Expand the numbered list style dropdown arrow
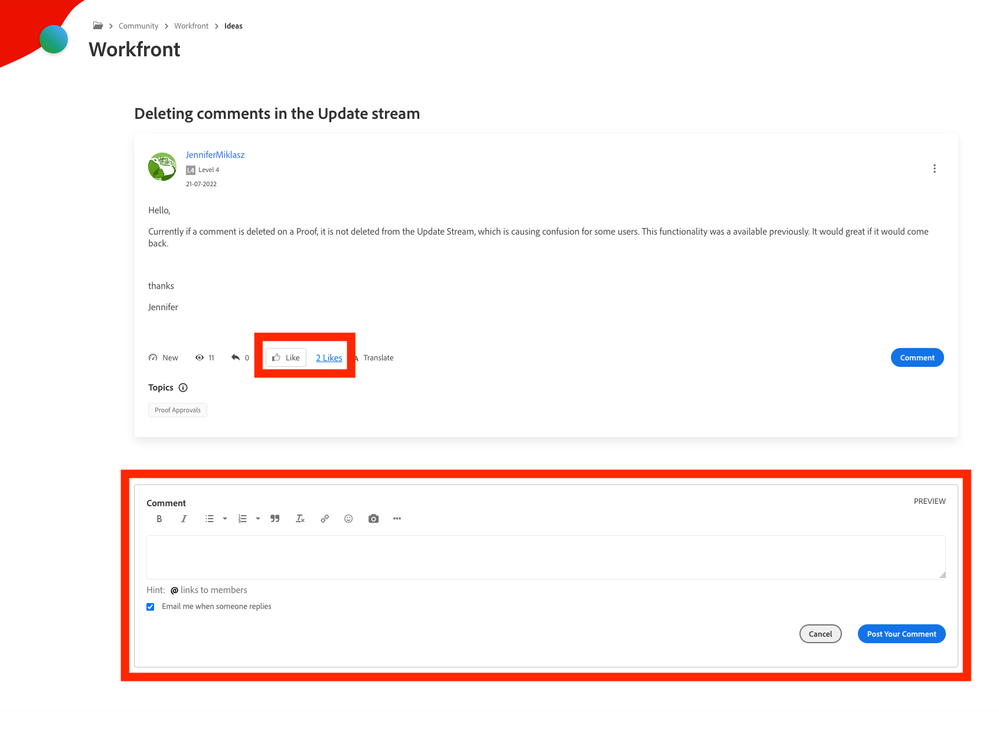The image size is (999, 732). pyautogui.click(x=258, y=519)
